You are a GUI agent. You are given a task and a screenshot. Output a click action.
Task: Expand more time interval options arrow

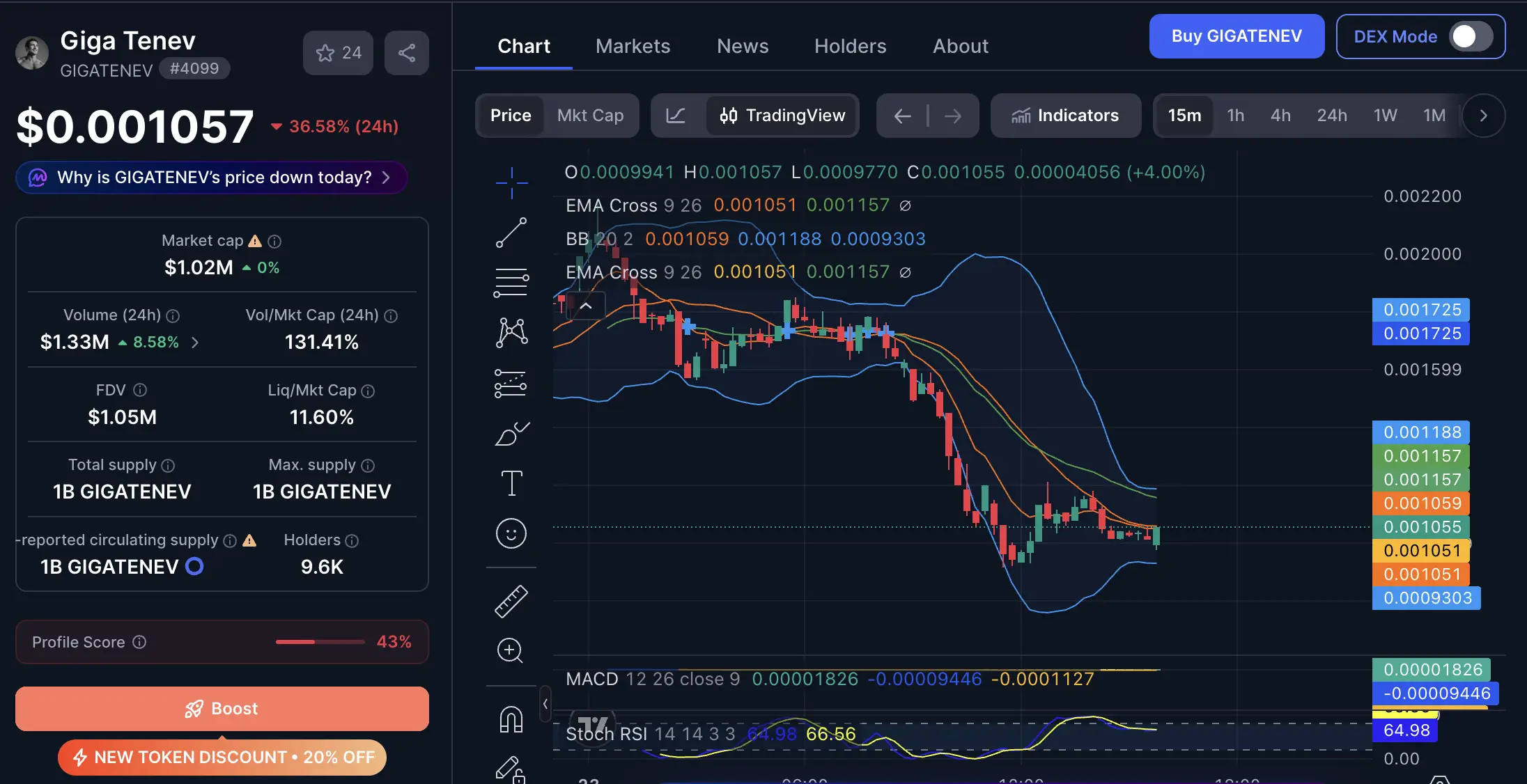click(1483, 116)
